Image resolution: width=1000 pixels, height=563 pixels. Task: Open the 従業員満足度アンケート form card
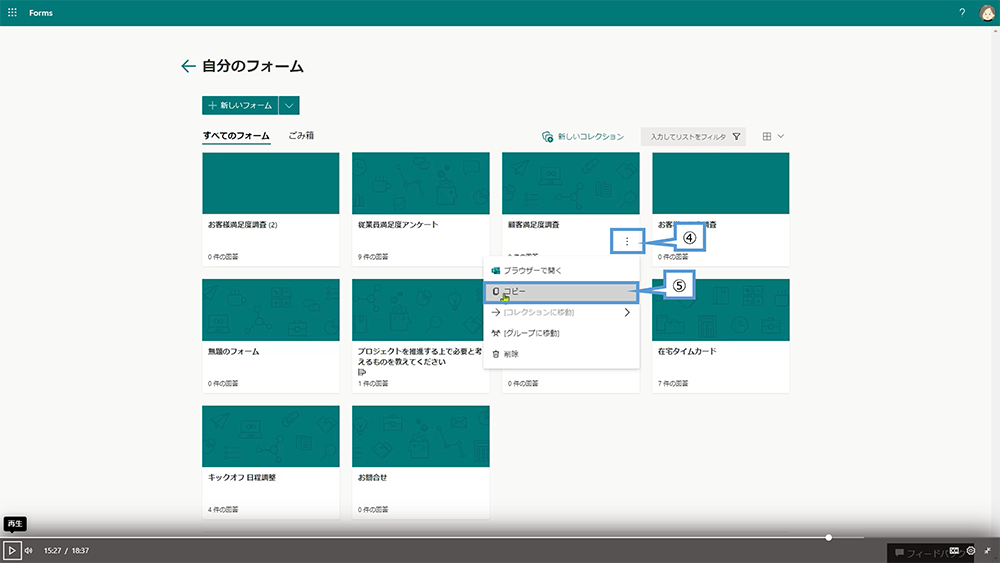421,209
